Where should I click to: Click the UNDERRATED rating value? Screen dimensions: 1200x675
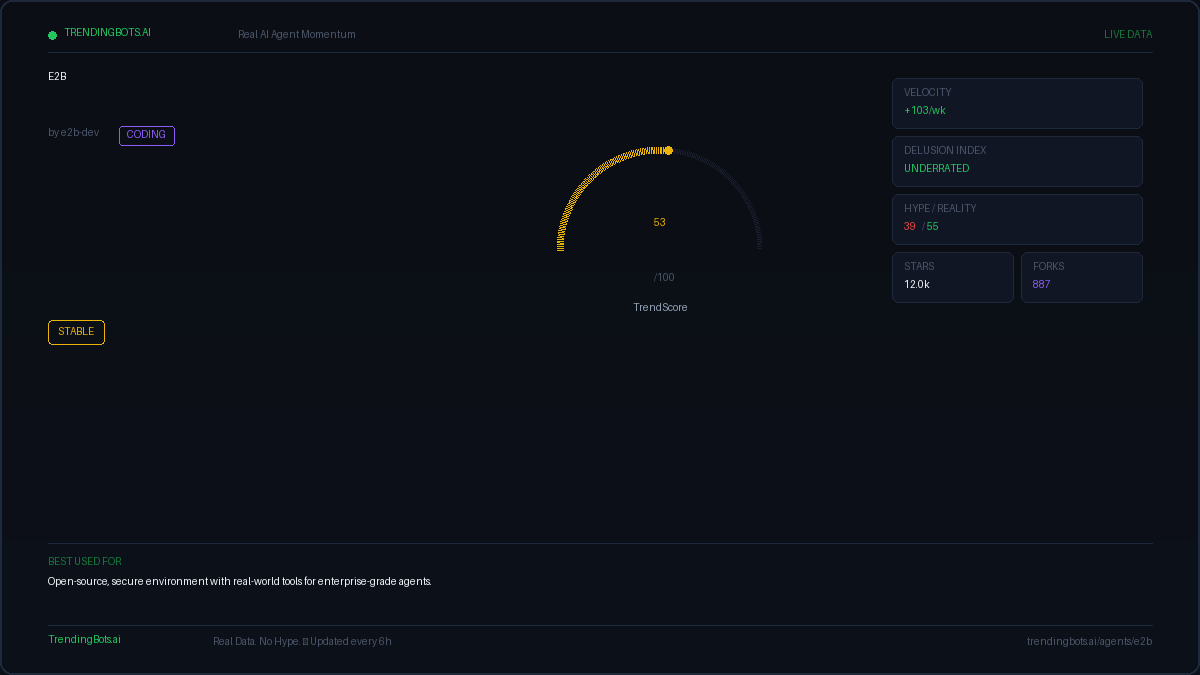[937, 169]
